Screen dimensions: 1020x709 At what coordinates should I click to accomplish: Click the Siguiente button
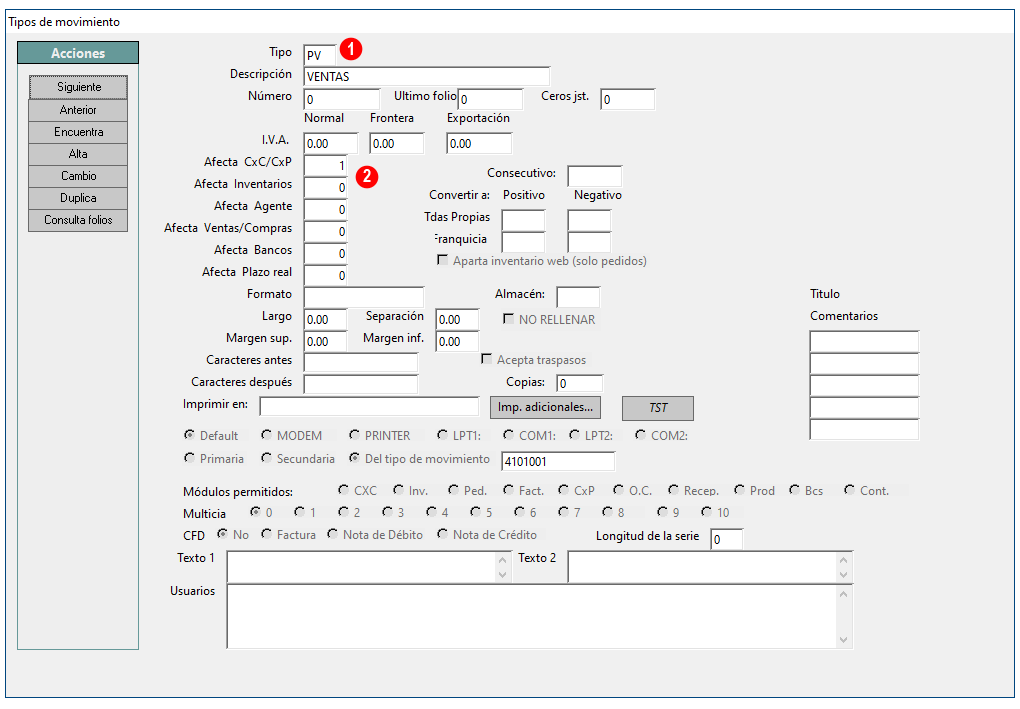pos(78,87)
